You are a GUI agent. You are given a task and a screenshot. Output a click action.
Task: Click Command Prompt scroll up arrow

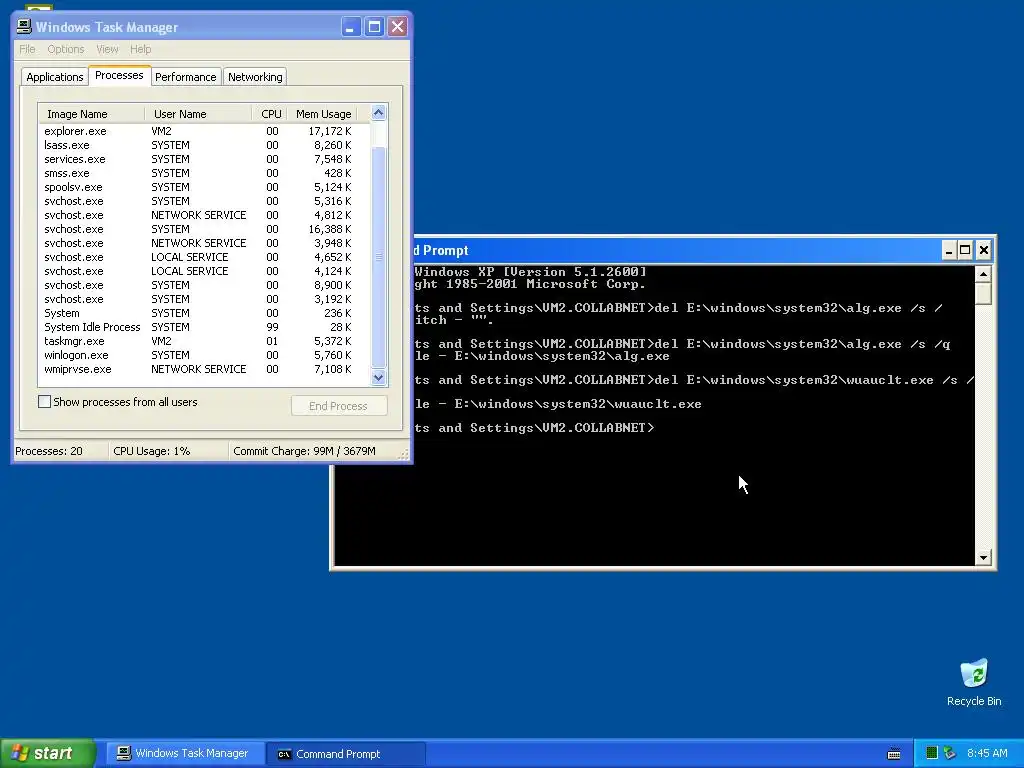pos(984,274)
